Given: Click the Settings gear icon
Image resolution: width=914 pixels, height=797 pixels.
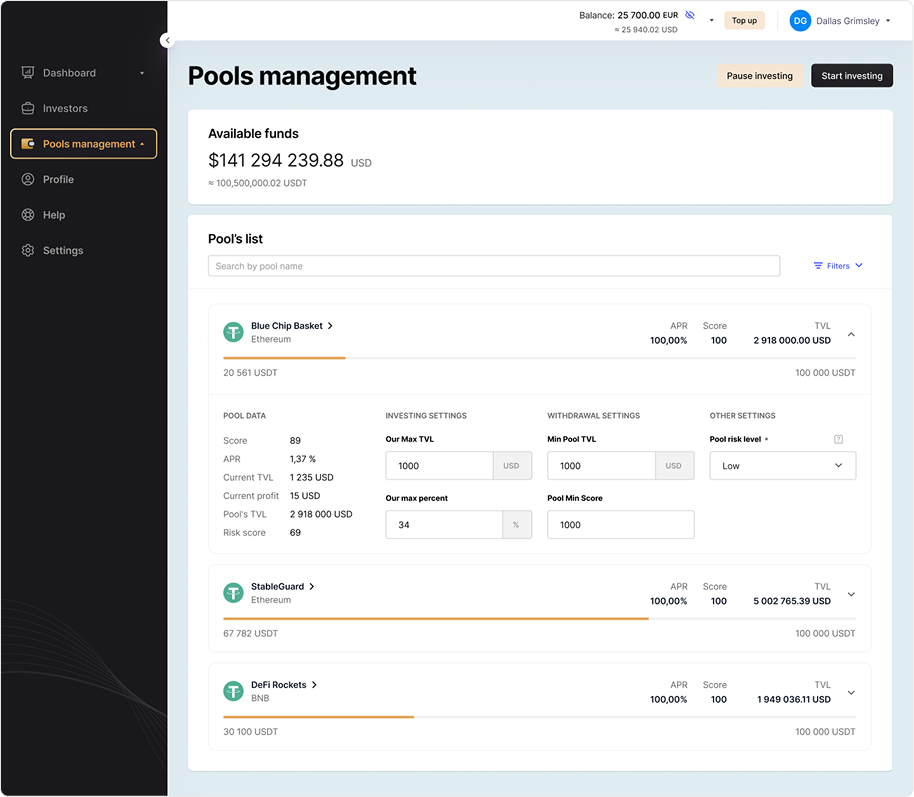Looking at the screenshot, I should [28, 251].
